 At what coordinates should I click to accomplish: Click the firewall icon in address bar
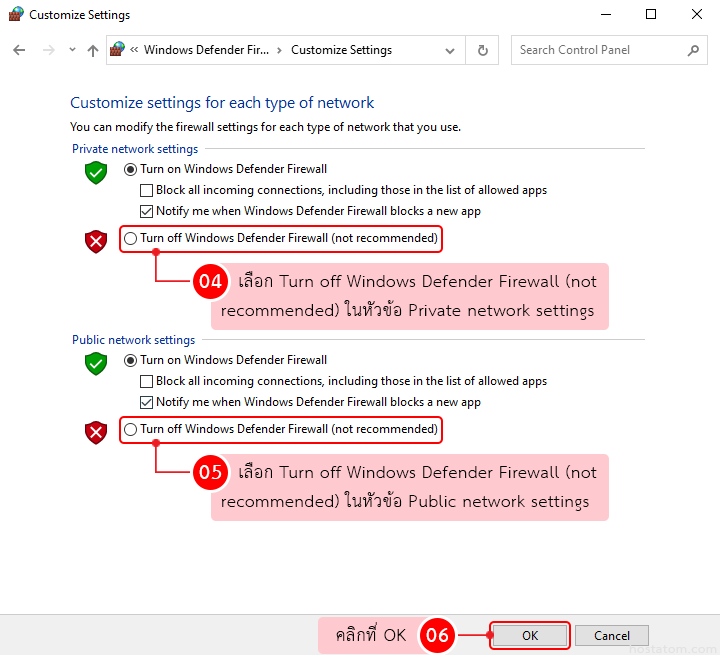pos(118,50)
